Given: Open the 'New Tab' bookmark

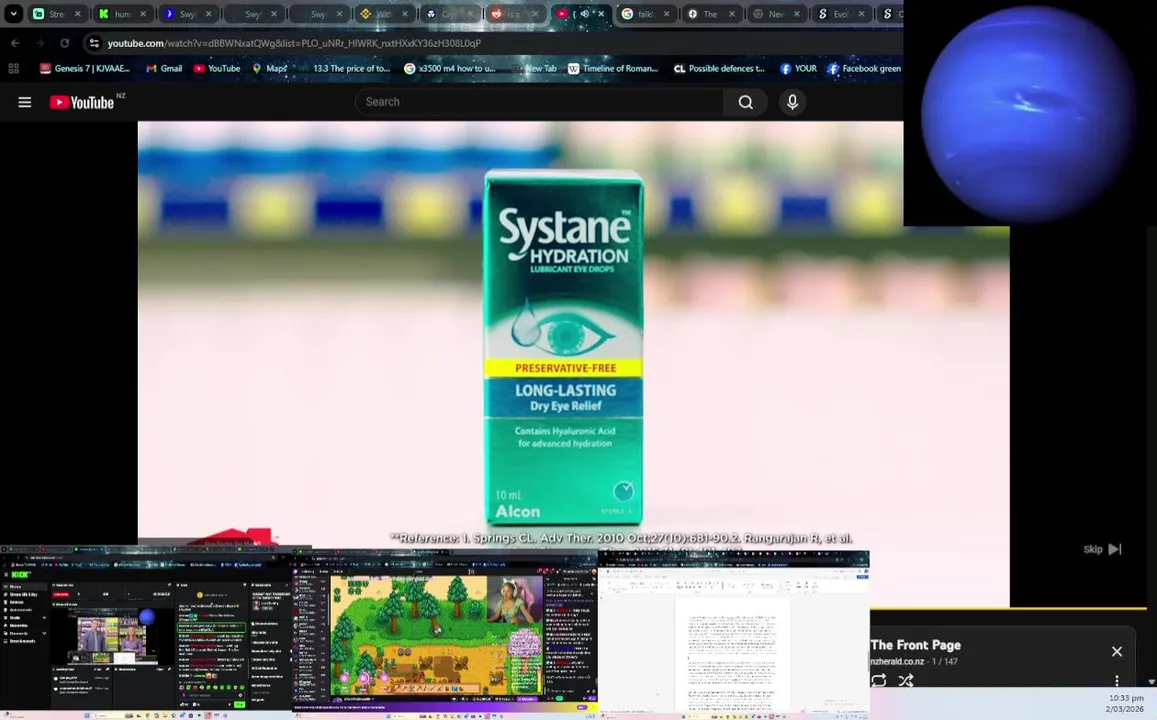Looking at the screenshot, I should (535, 69).
